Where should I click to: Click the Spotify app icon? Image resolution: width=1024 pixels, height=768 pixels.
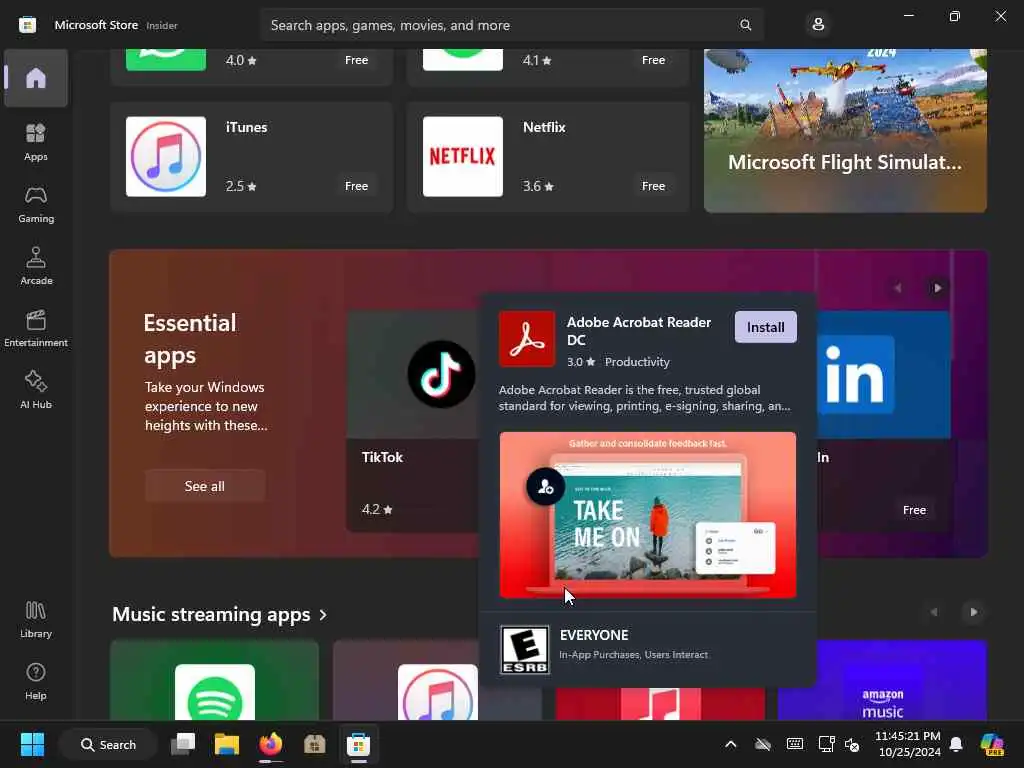point(215,692)
